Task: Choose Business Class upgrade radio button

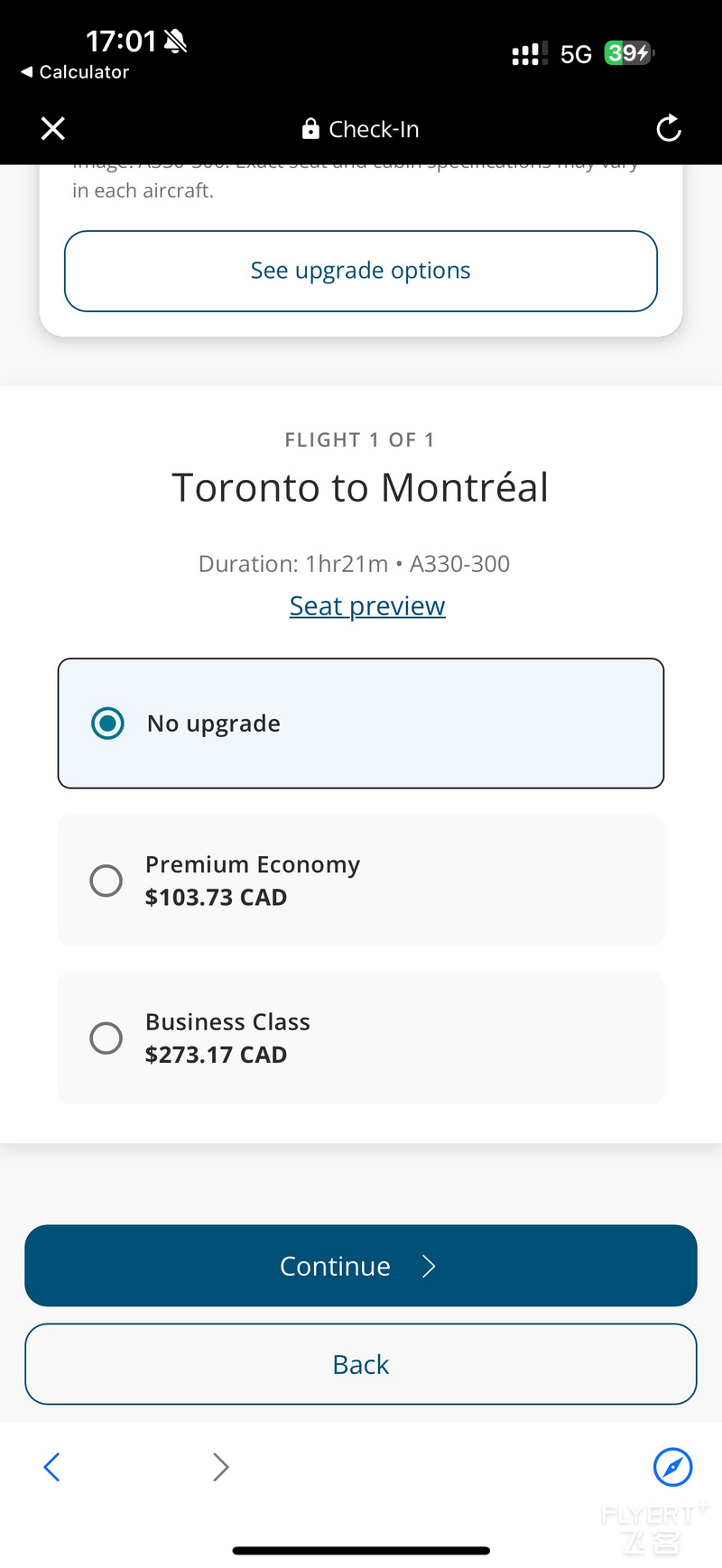Action: 106,1038
